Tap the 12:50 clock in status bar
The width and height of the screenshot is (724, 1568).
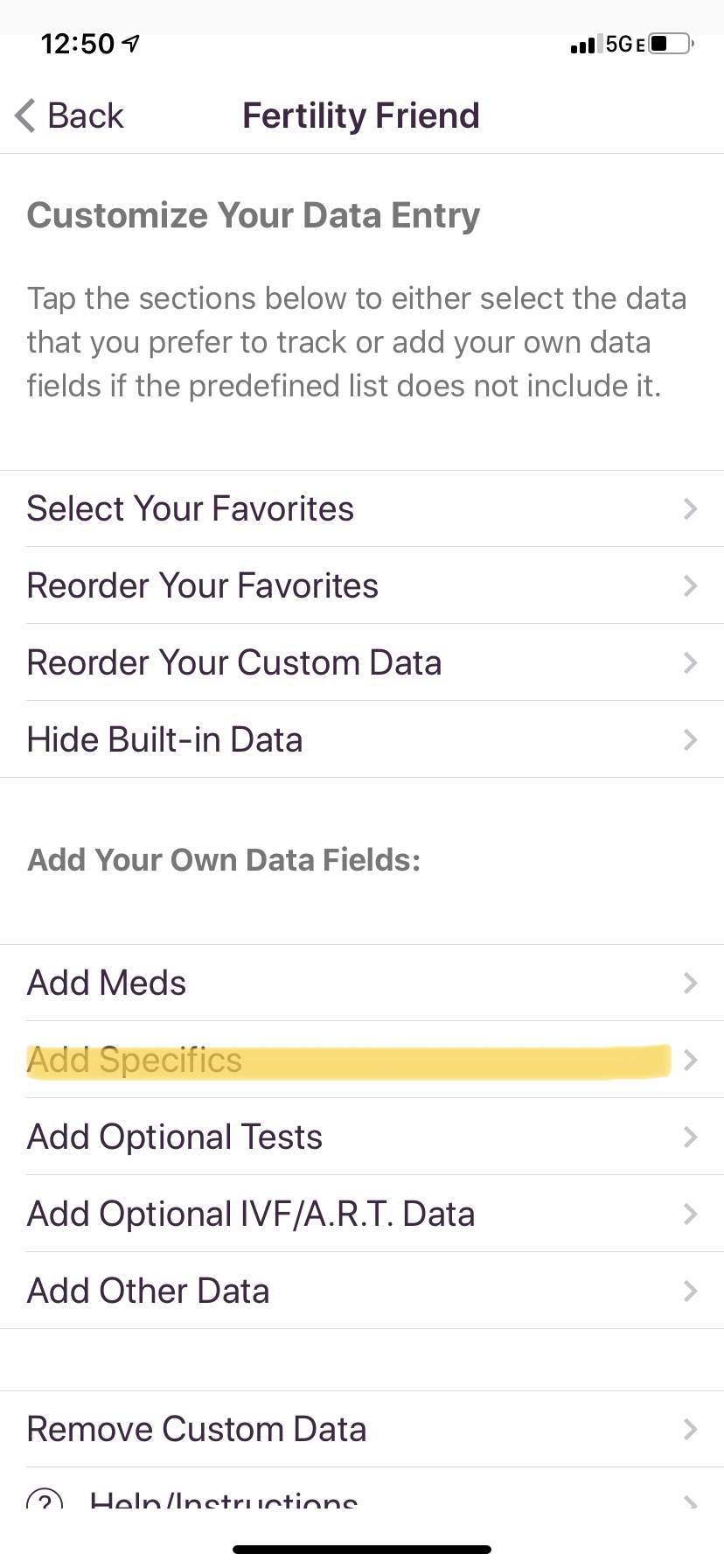(78, 44)
